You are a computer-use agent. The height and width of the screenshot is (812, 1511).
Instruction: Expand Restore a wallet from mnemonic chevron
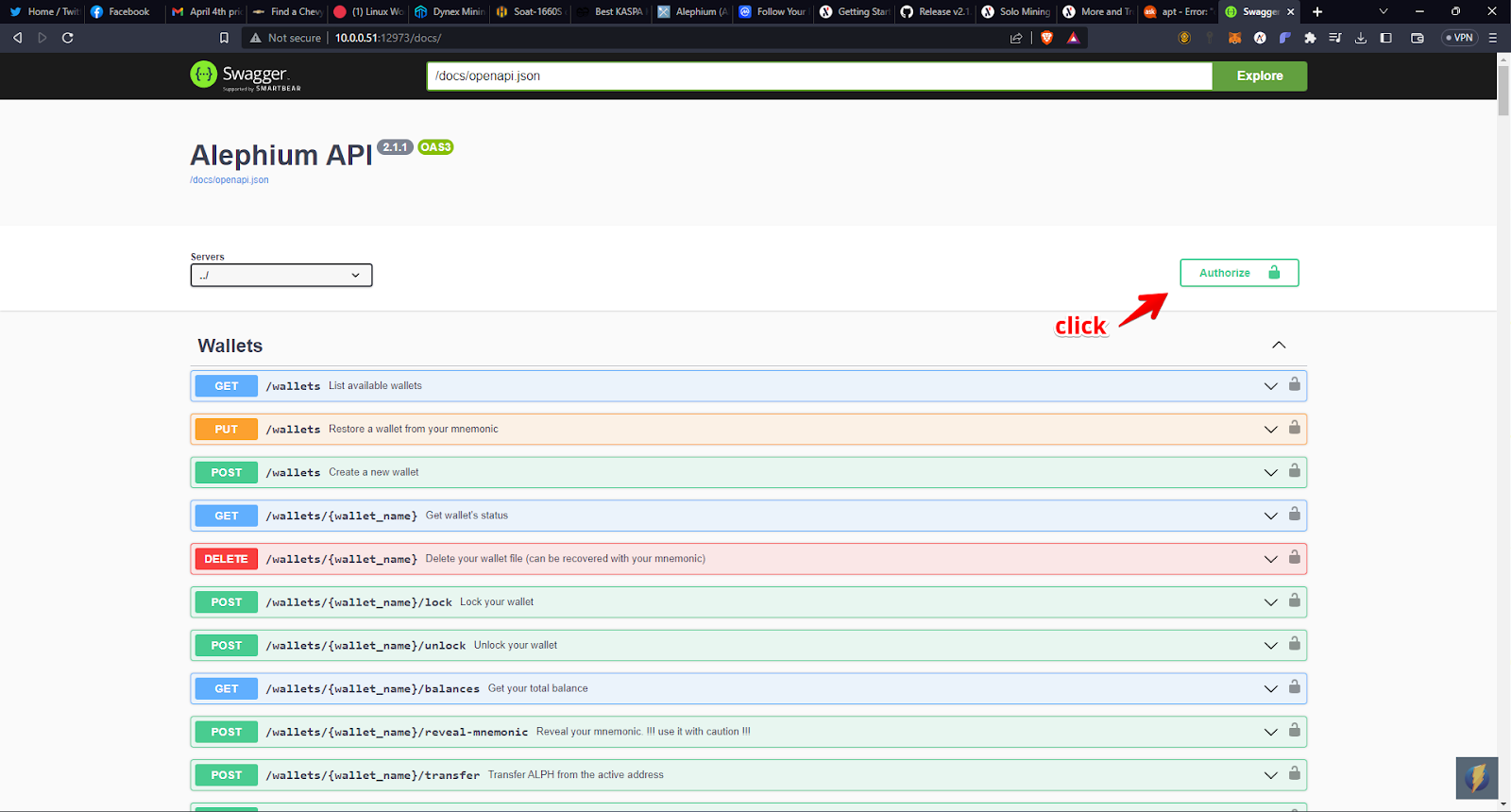1271,430
